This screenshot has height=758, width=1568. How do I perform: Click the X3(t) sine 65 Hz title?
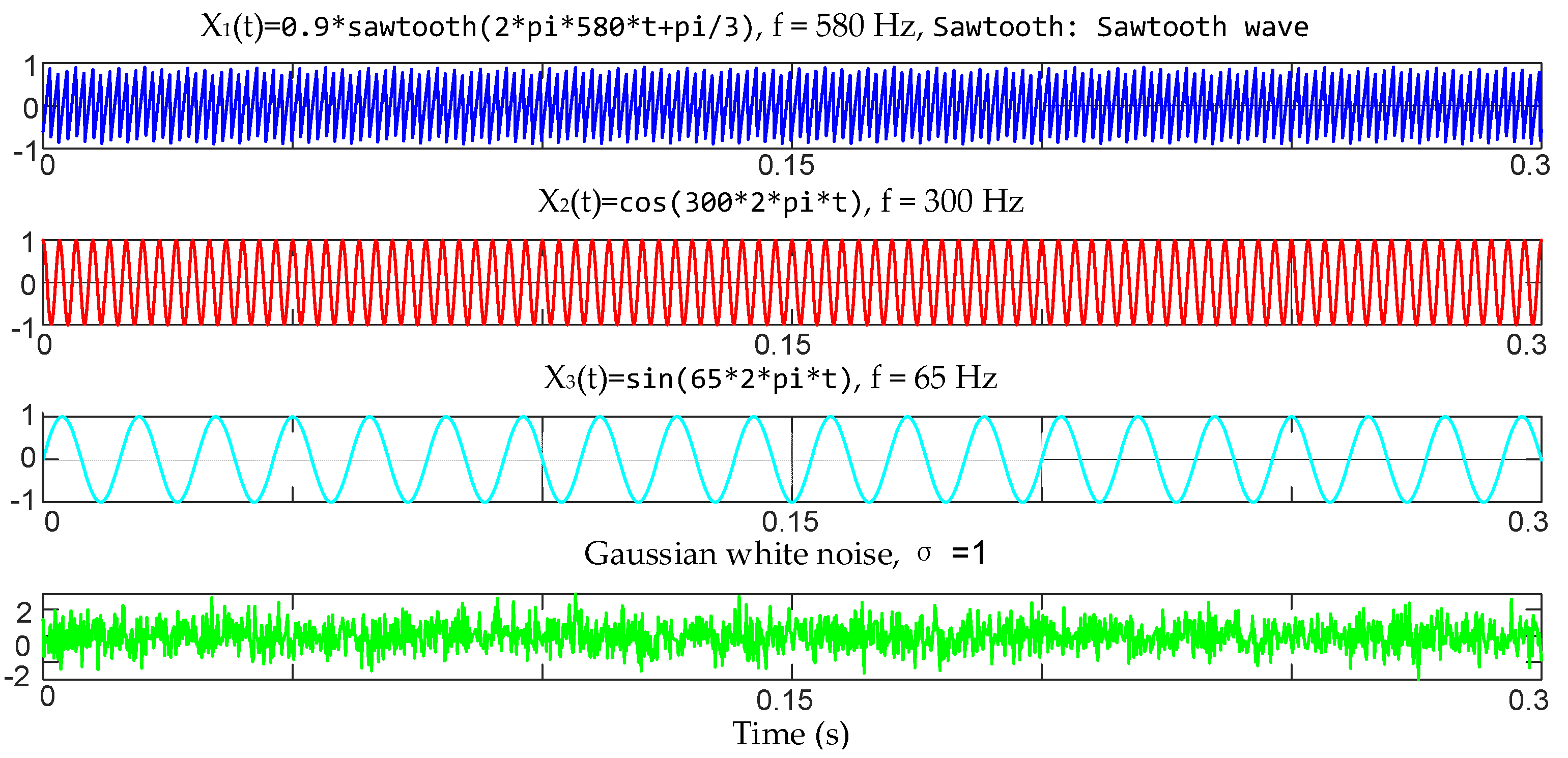click(770, 378)
